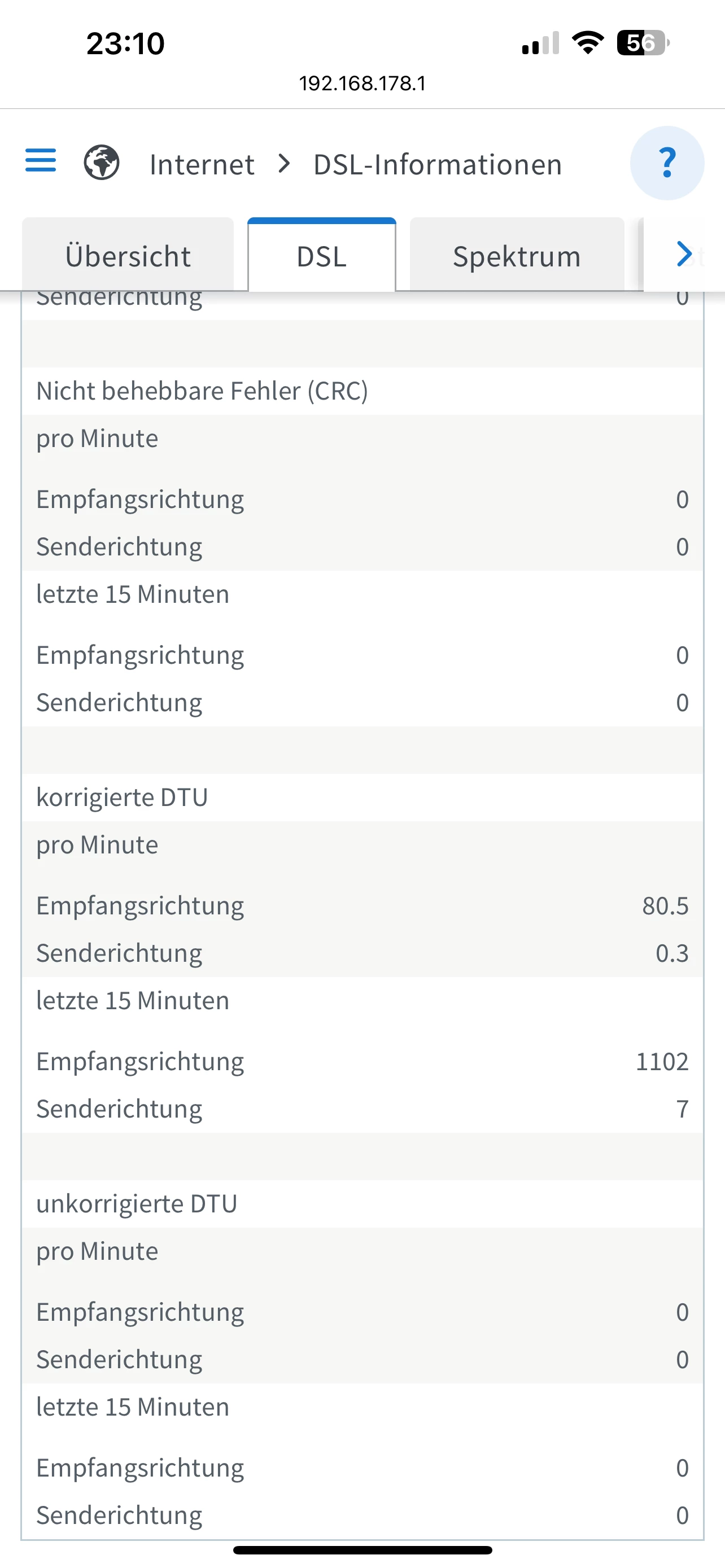The image size is (725, 1568).
Task: Go to Internet in the breadcrumb
Action: point(202,164)
